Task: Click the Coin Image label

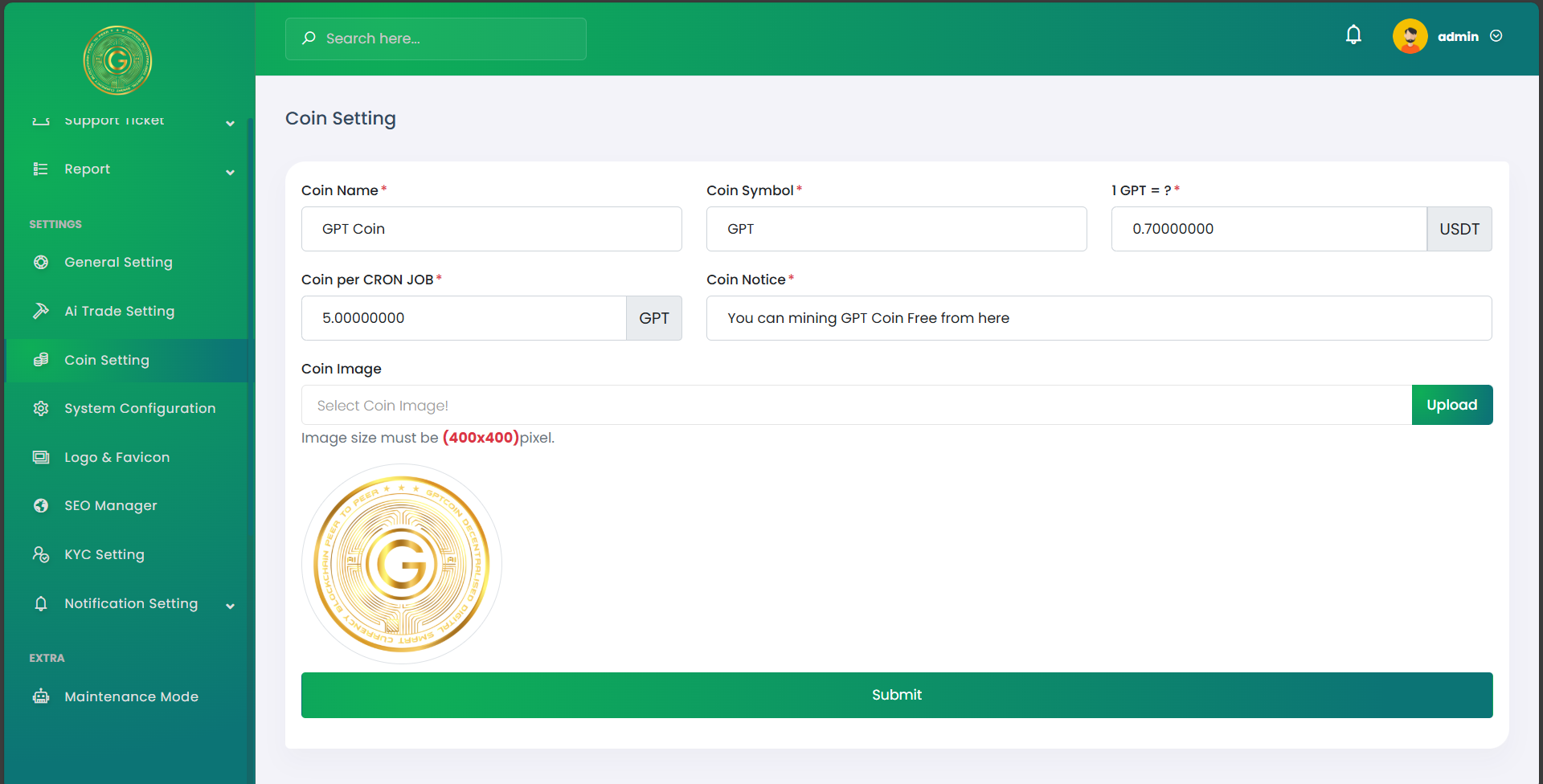Action: click(x=342, y=369)
